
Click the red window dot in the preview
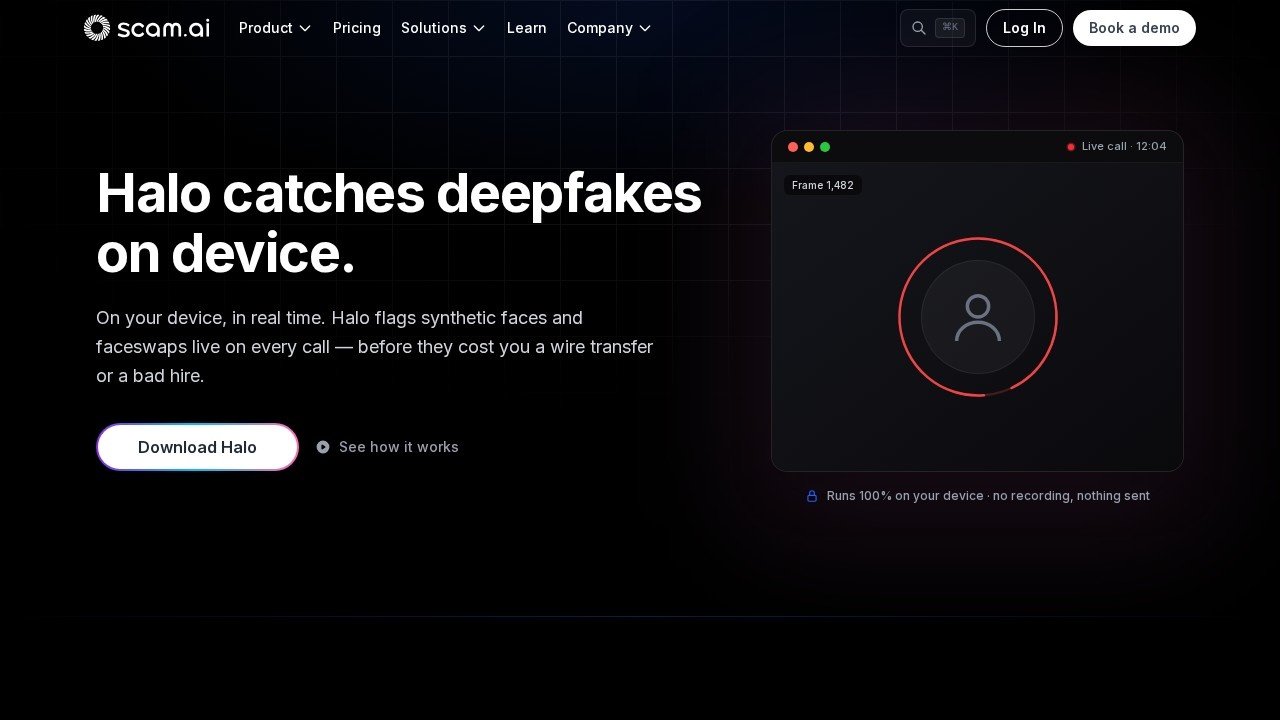pyautogui.click(x=793, y=147)
